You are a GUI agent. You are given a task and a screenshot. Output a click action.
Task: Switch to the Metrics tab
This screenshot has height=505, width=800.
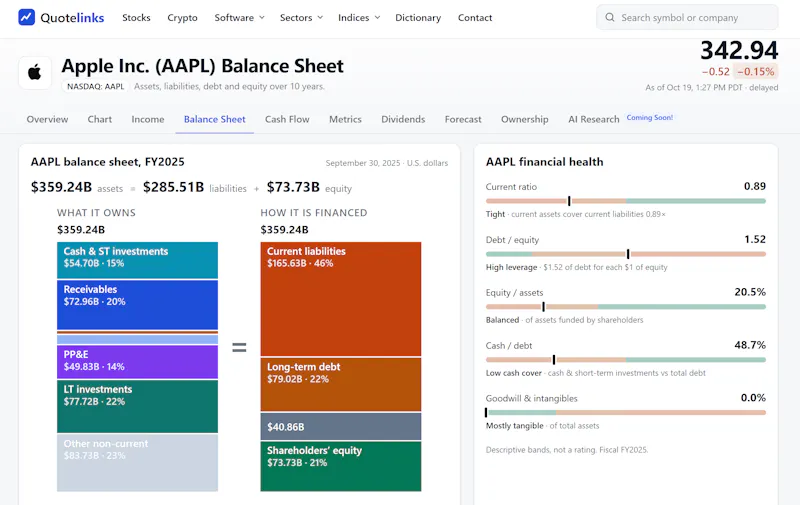click(x=345, y=119)
